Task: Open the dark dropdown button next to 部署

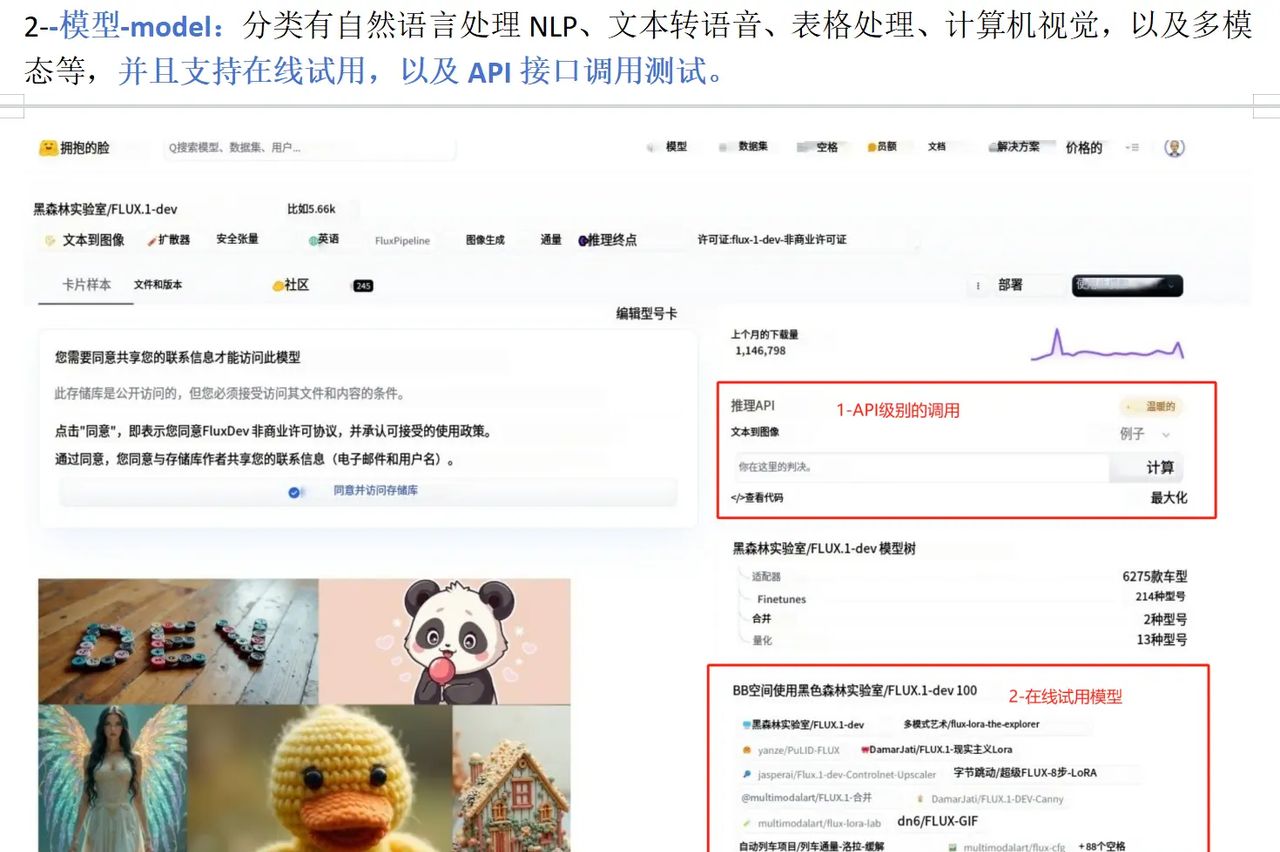Action: [1127, 285]
